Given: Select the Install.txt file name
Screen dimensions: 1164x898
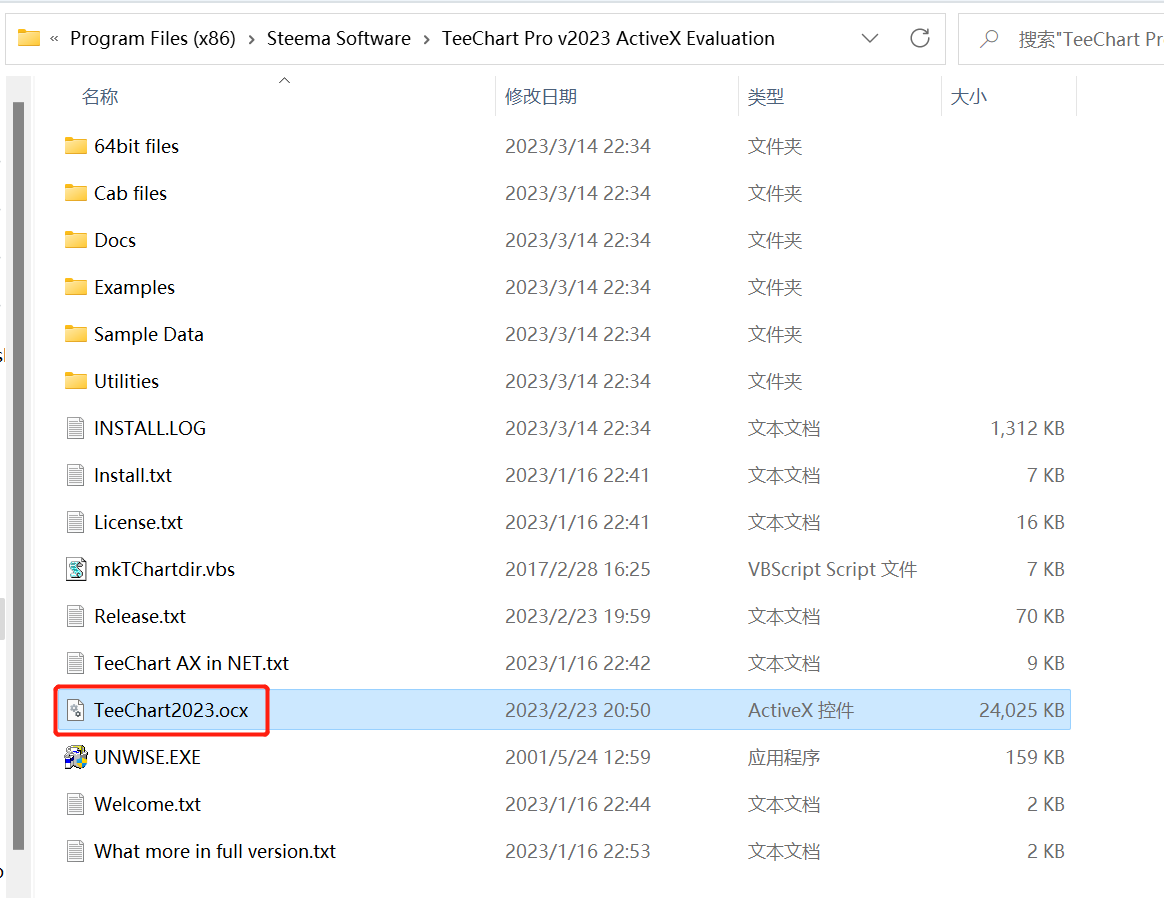Looking at the screenshot, I should click(133, 475).
